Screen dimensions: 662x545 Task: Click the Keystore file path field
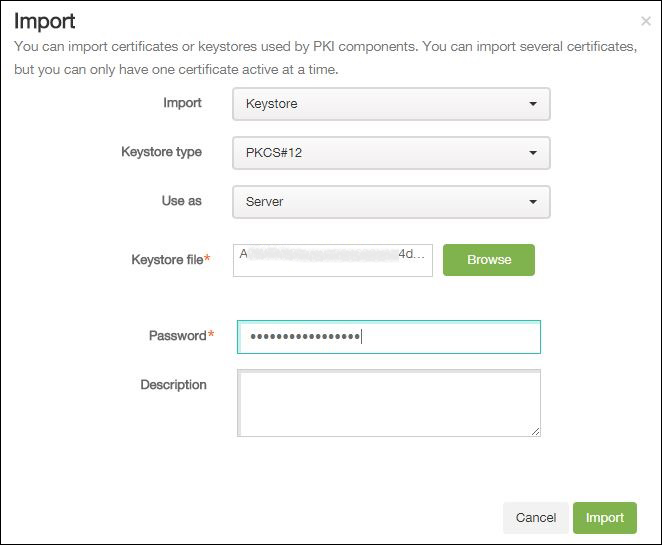(x=332, y=260)
